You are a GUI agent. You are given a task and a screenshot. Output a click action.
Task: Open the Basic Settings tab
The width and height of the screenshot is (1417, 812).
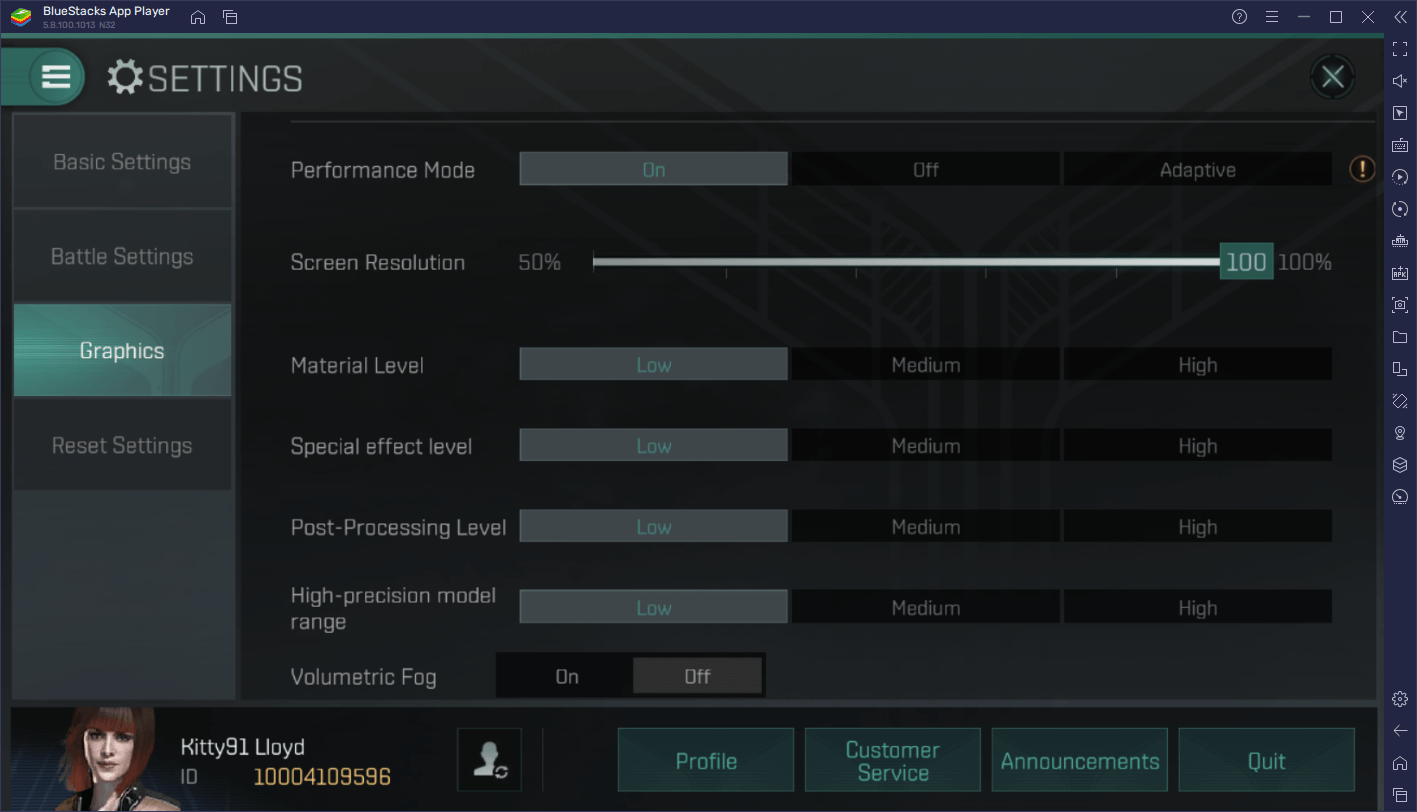click(x=122, y=162)
